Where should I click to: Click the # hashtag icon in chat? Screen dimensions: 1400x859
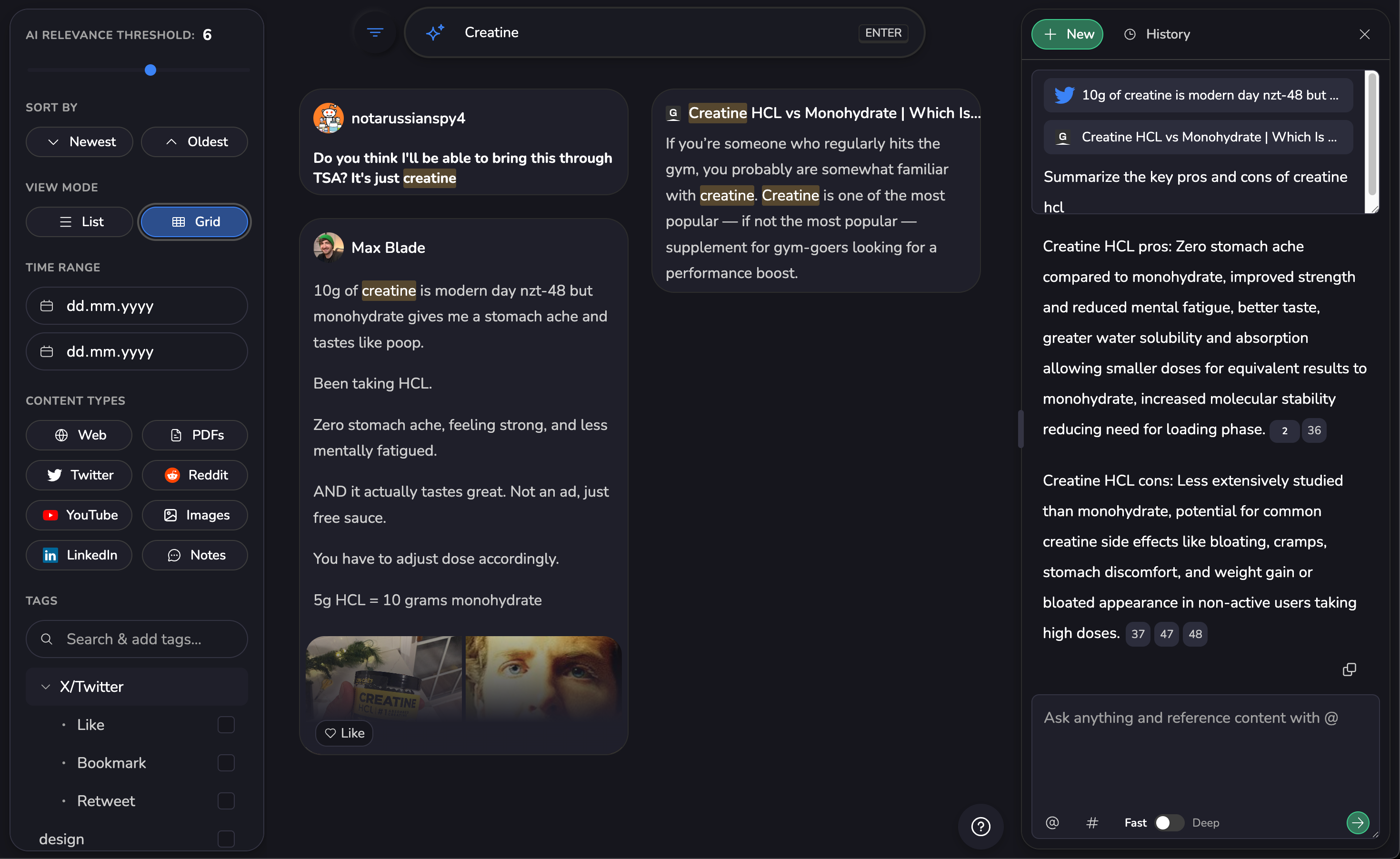(1091, 822)
